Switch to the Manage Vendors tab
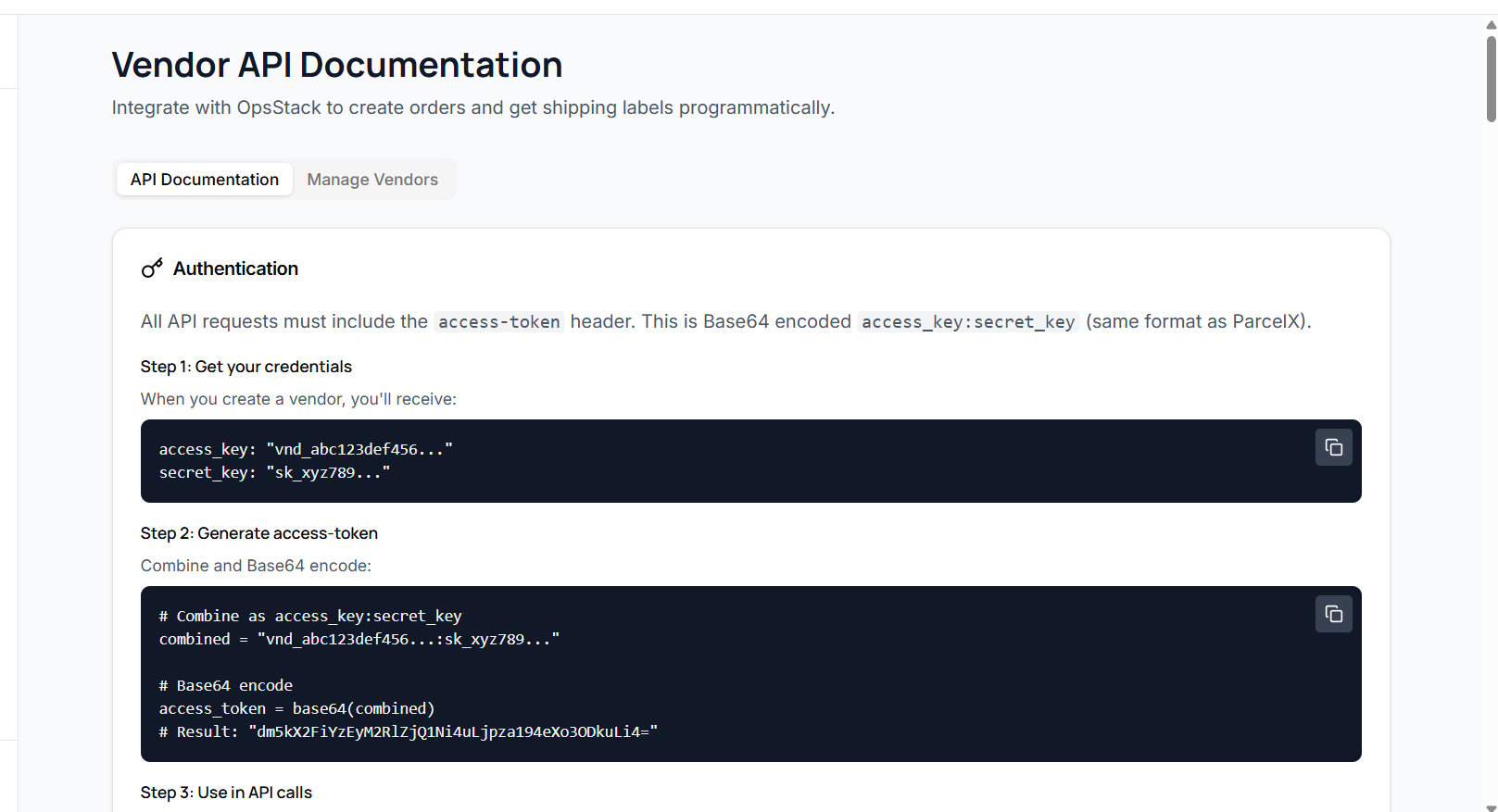Screen dimensions: 1498x812 [x=372, y=180]
